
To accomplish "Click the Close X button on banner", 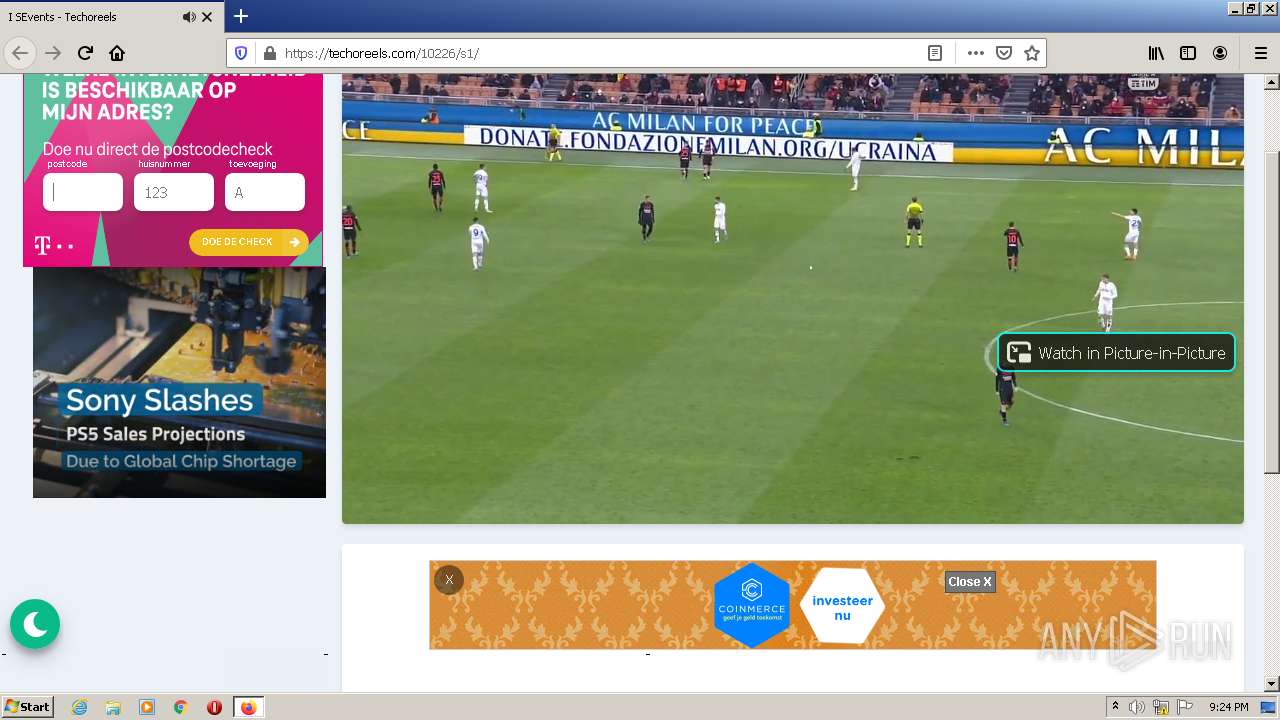I will point(970,582).
